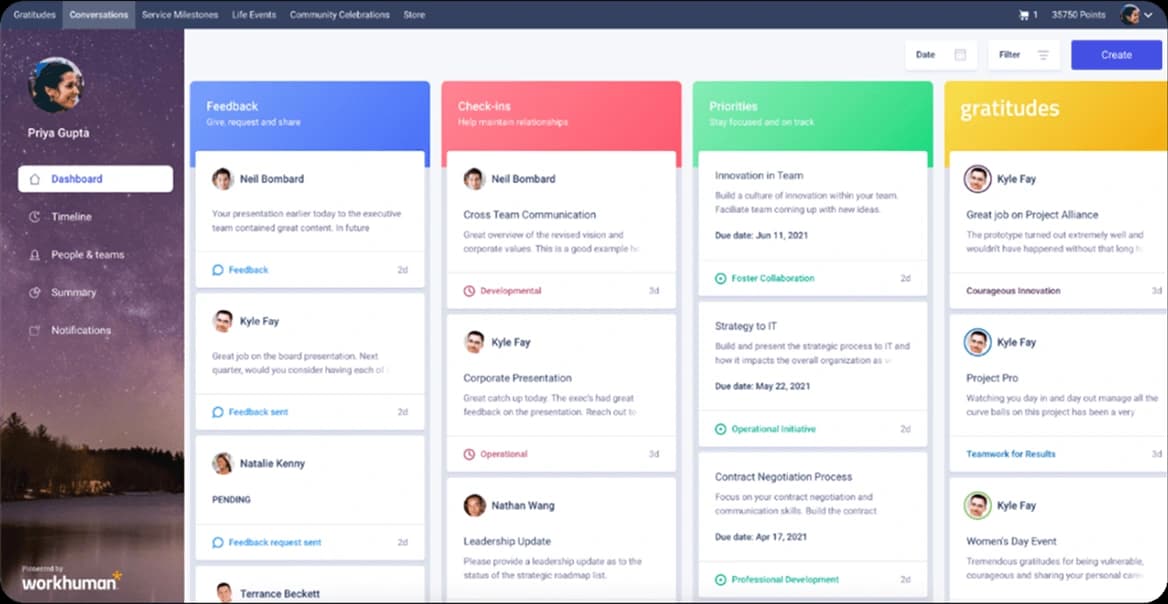Click the Notifications icon in sidebar
1168x604 pixels.
[33, 330]
